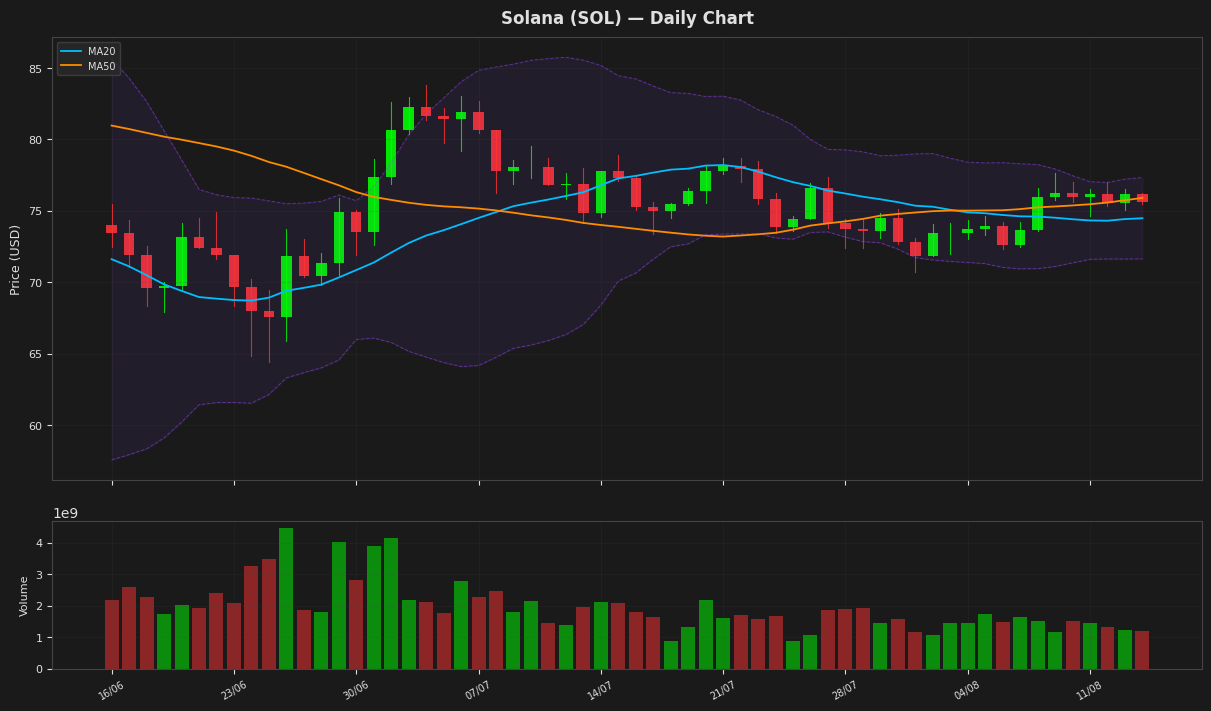This screenshot has width=1211, height=711.
Task: Click the chart title Solana (SOL) — Daily Chart
Action: pos(627,19)
